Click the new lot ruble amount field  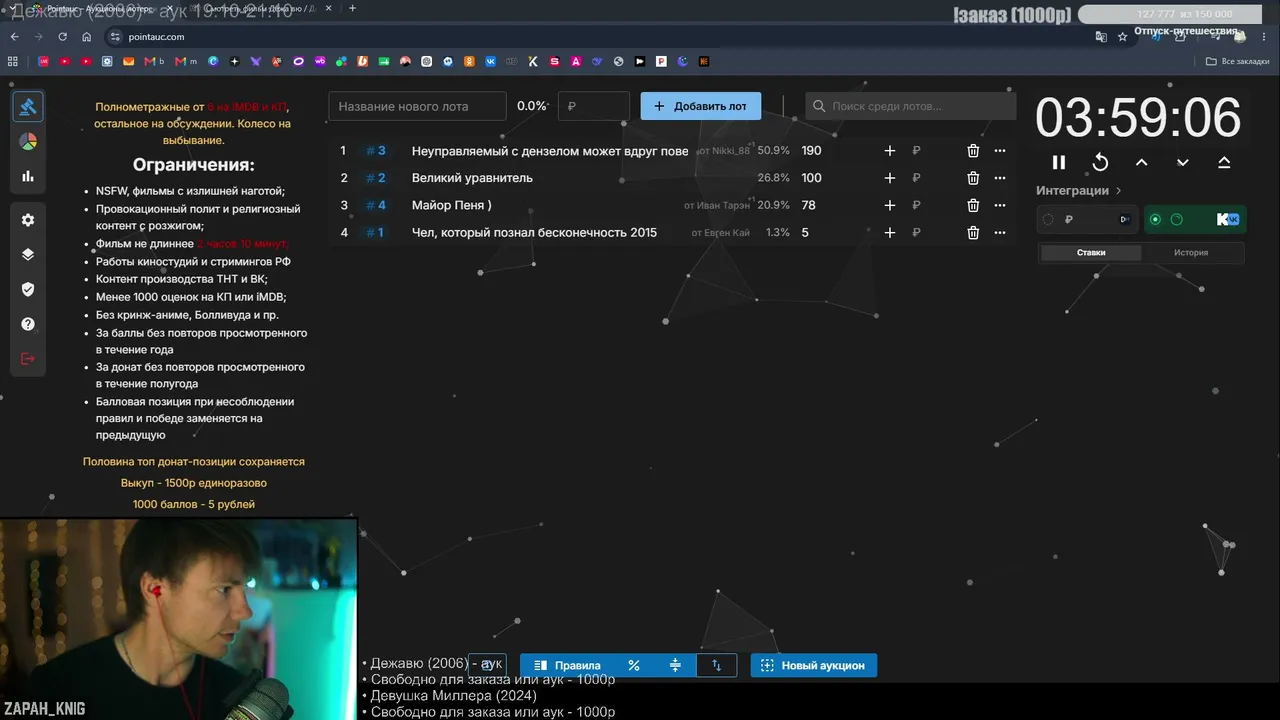click(594, 106)
